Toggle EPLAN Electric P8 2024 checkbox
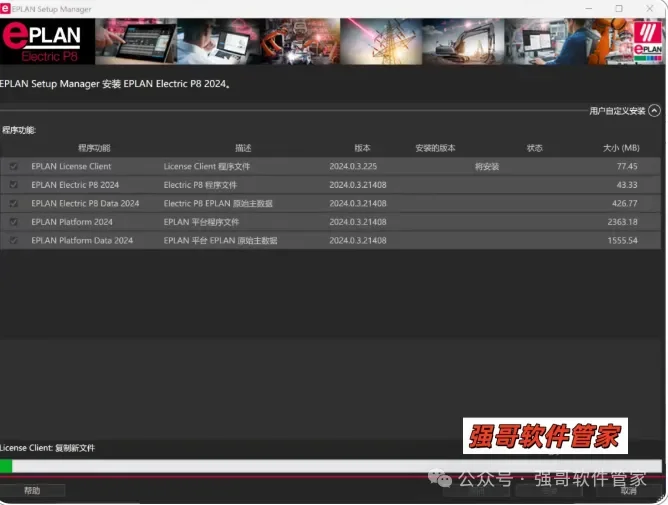The image size is (668, 505). click(14, 185)
